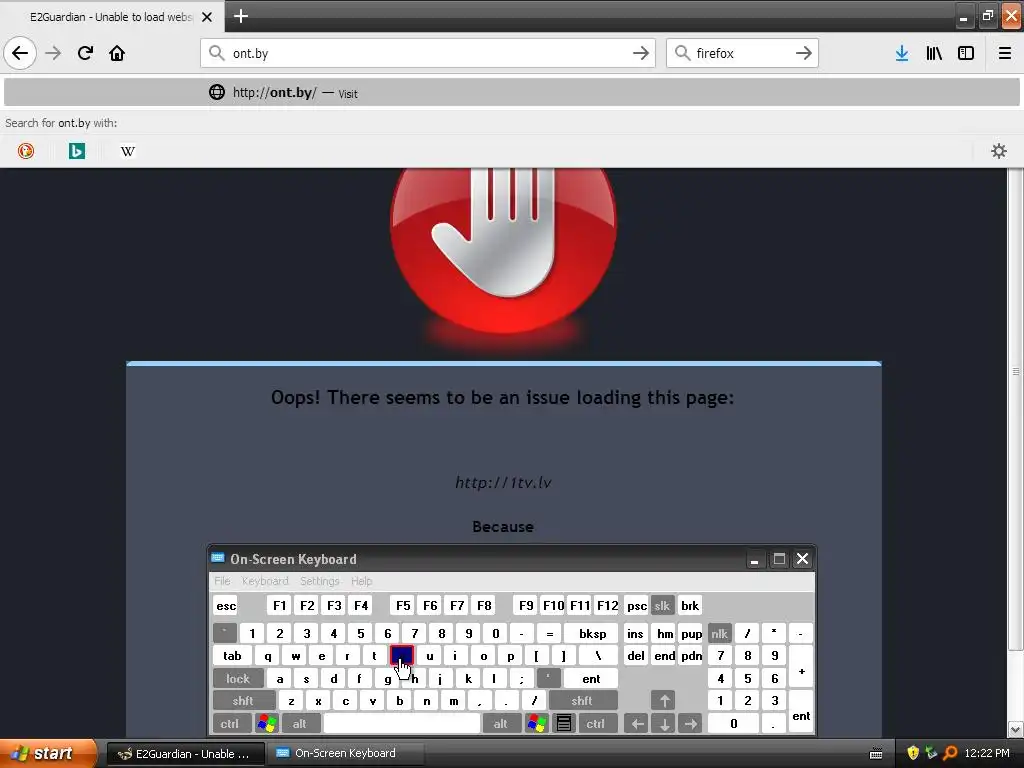Open the Keyboard menu in On-Screen Keyboard
Screen dimensions: 1024x768
[264, 581]
